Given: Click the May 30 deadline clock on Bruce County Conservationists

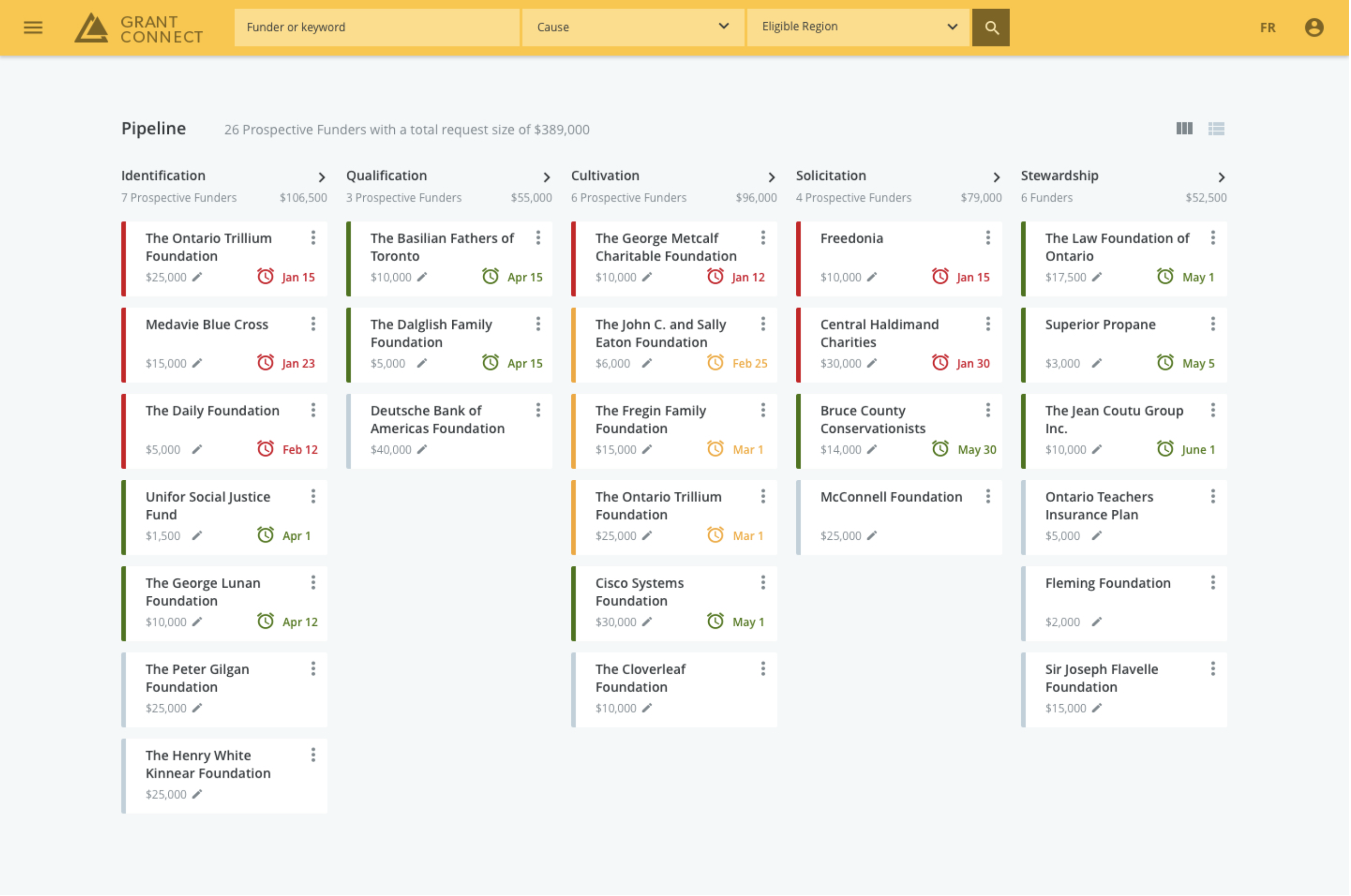Looking at the screenshot, I should [x=941, y=449].
